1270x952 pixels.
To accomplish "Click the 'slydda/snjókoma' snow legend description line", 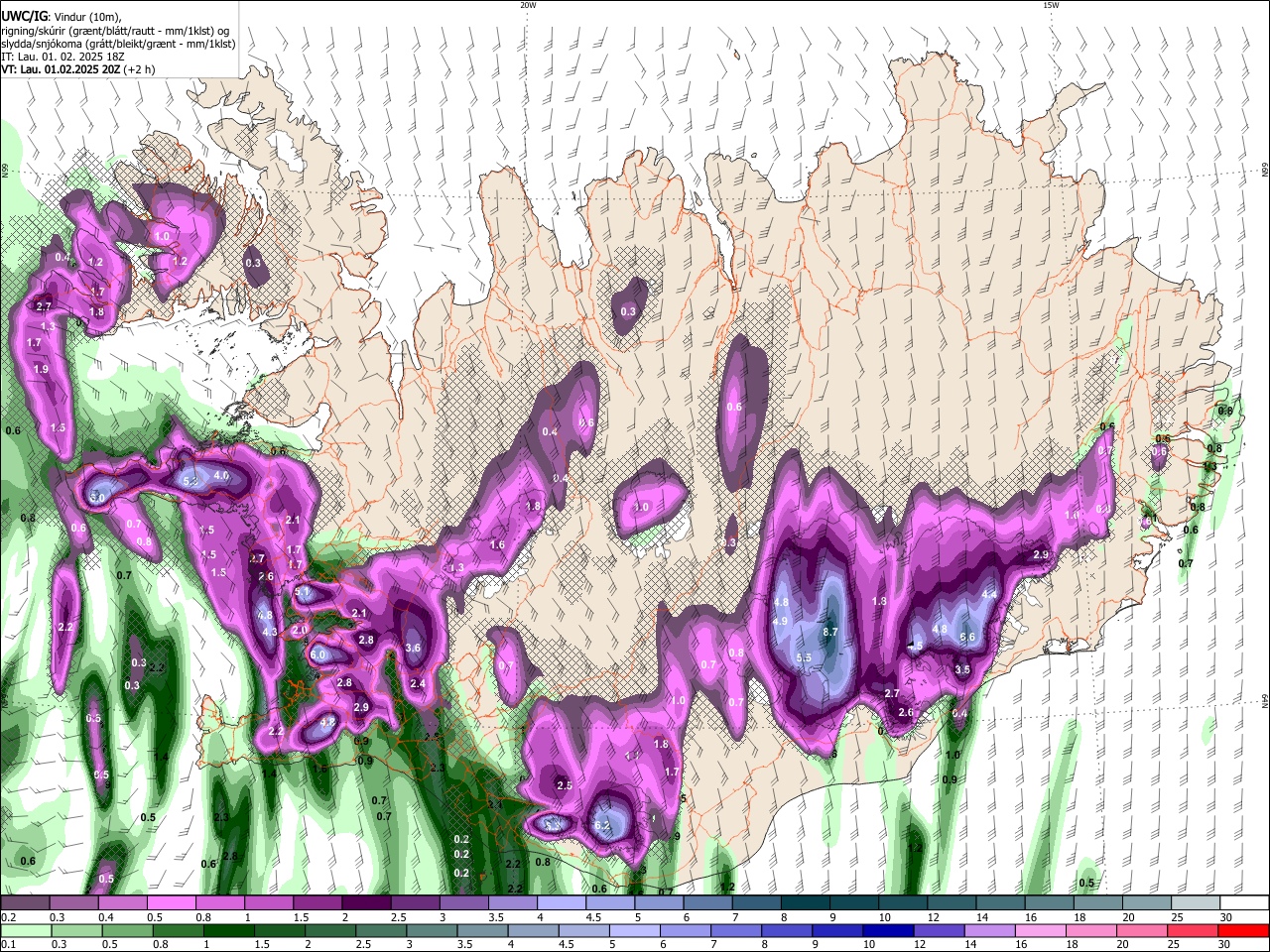I will click(118, 45).
